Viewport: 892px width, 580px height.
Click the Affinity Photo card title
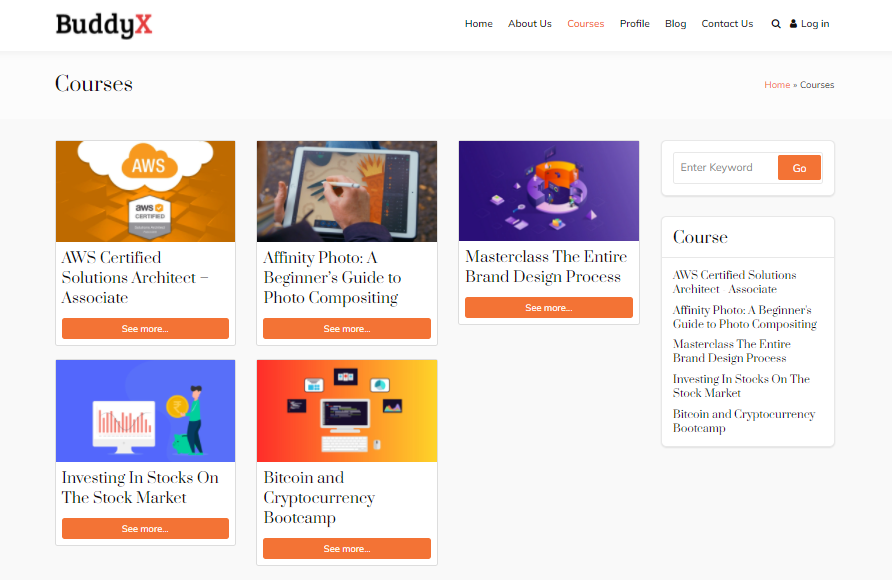332,277
